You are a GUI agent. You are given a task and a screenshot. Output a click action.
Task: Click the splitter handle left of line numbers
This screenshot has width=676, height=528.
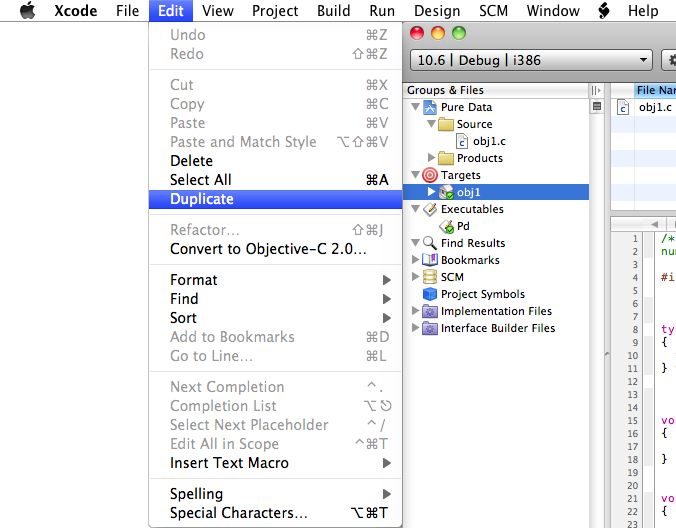(607, 354)
